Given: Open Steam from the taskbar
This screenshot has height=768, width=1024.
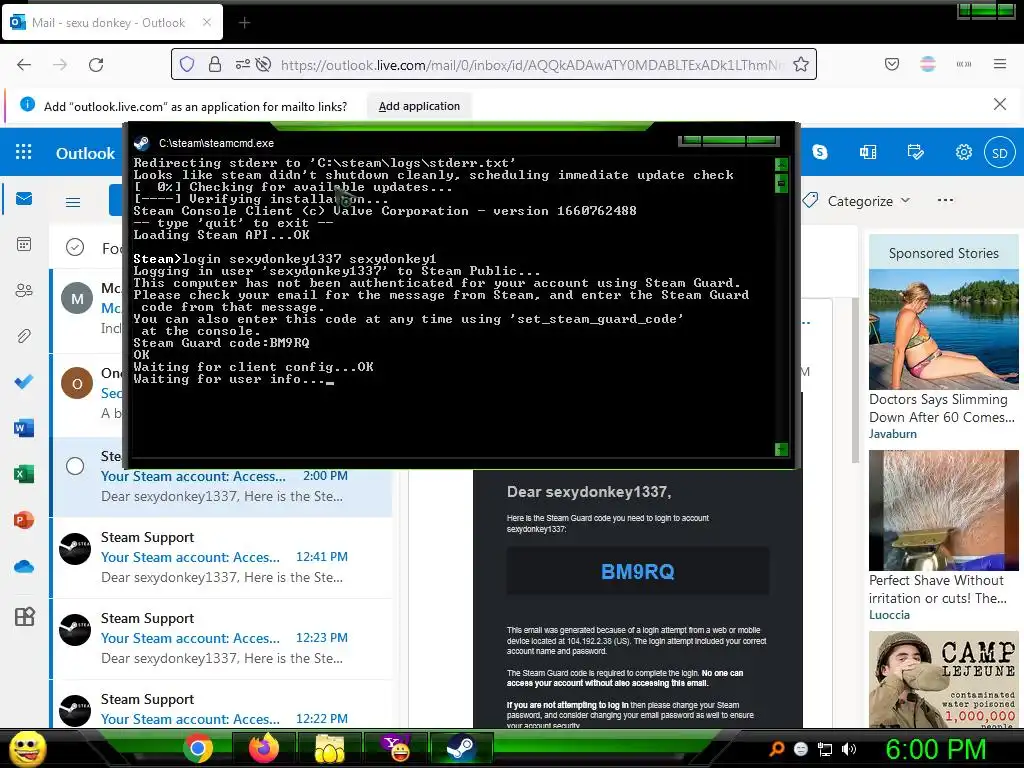Looking at the screenshot, I should pos(460,748).
